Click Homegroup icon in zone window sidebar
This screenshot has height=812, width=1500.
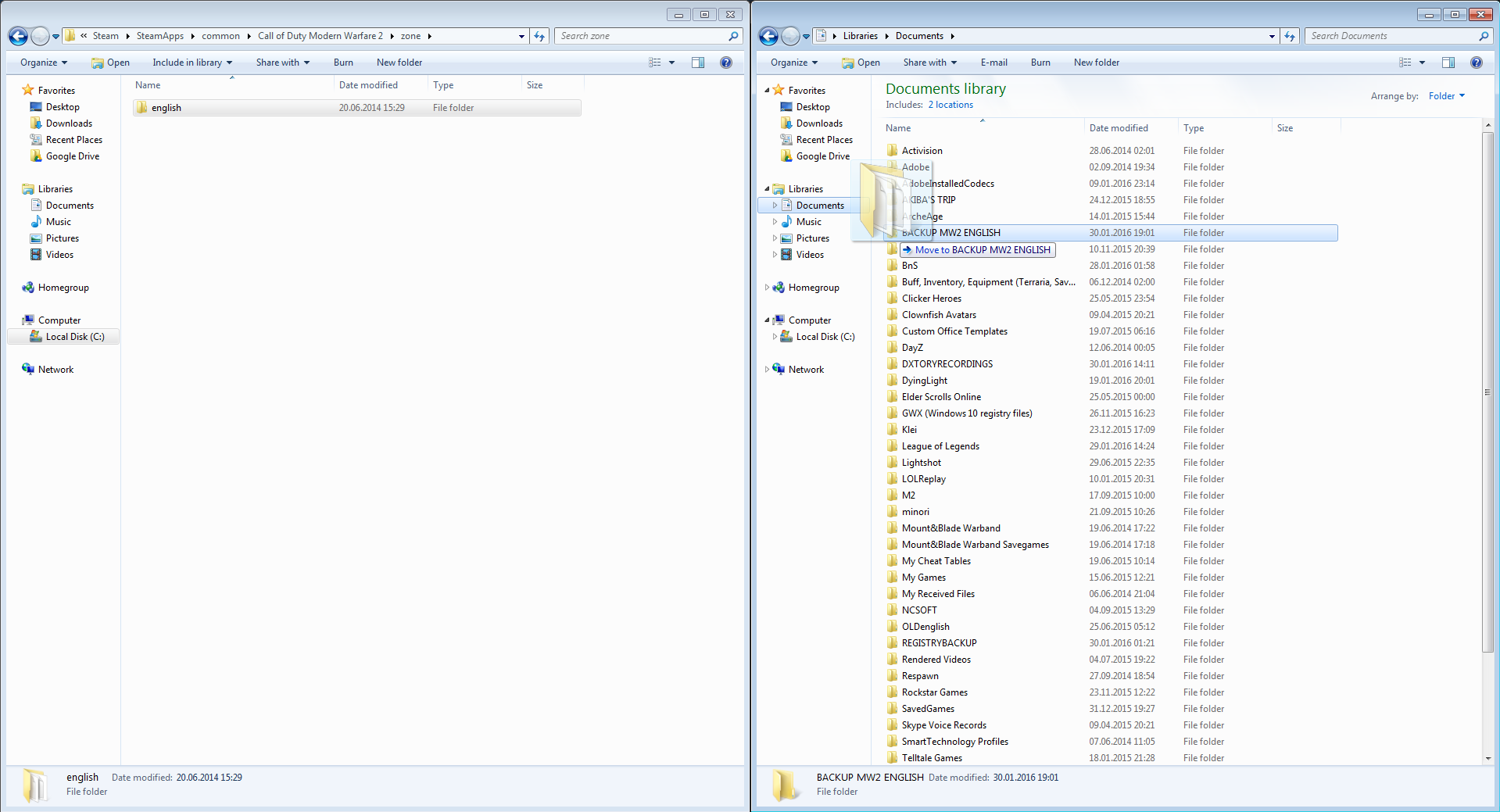click(28, 288)
